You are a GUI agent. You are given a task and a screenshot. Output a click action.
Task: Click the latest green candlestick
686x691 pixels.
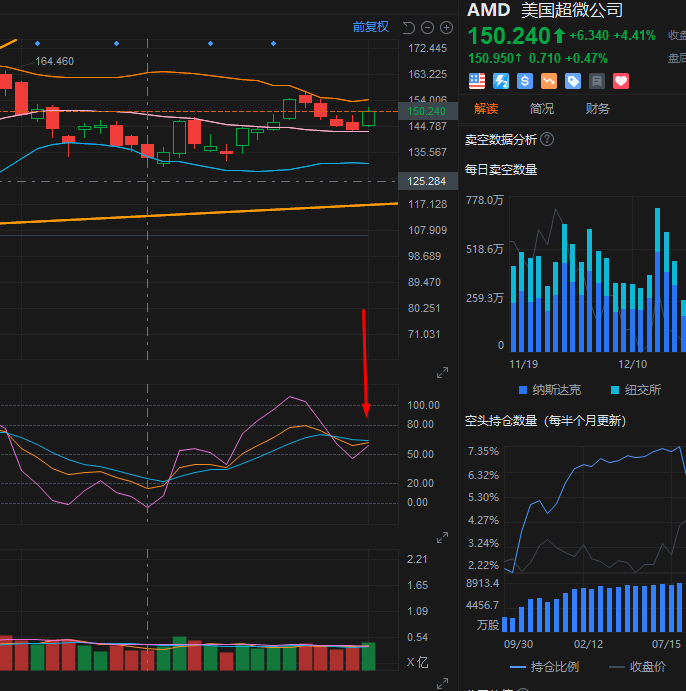[x=368, y=118]
